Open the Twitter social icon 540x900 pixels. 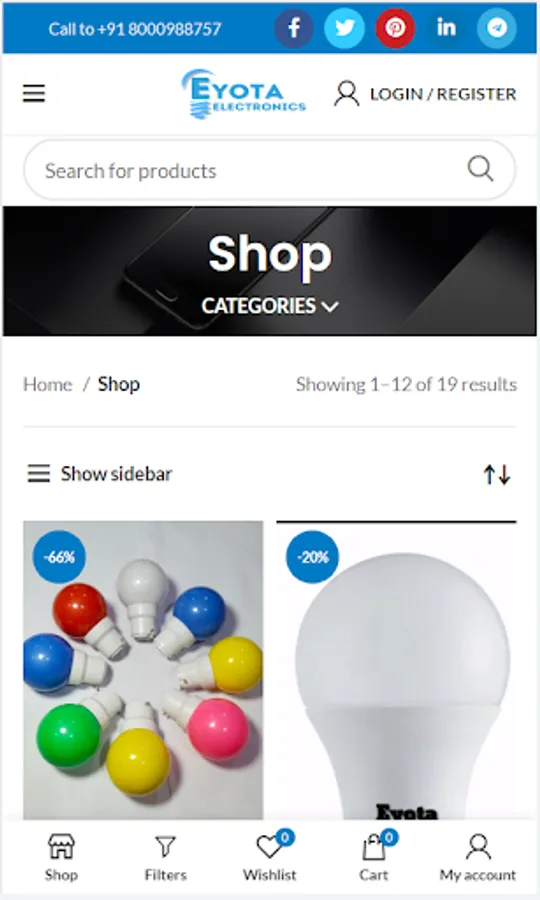(x=344, y=28)
